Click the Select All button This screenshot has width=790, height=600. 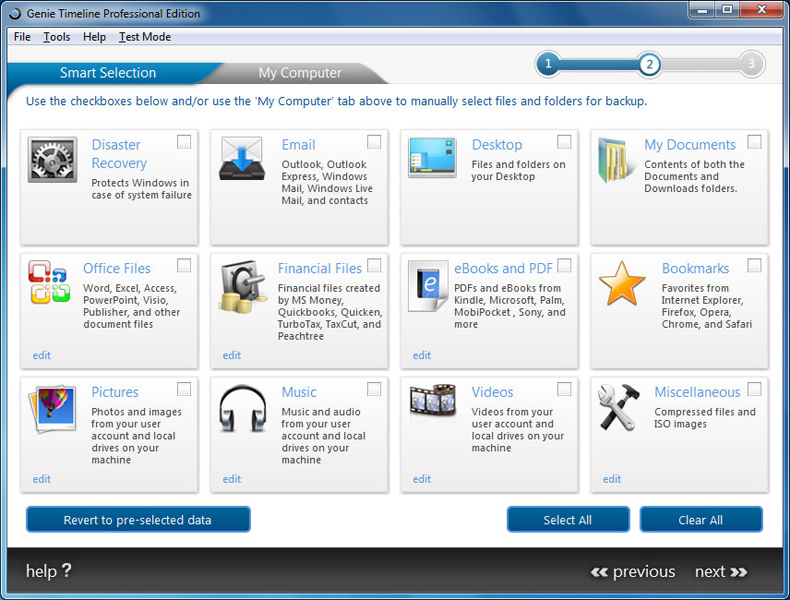coord(568,519)
